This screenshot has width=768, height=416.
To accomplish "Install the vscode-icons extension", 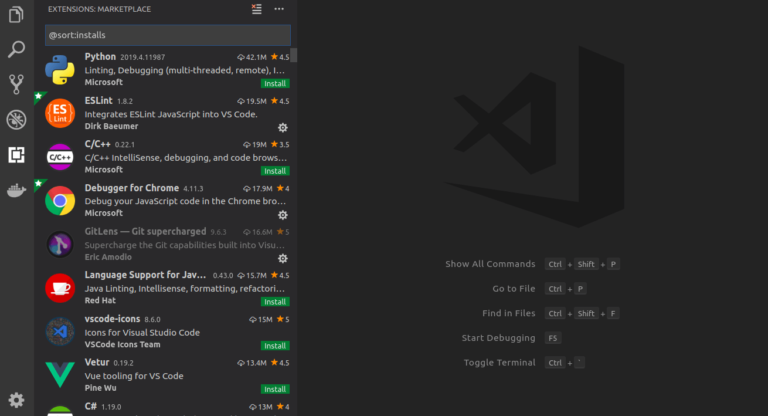I will point(275,346).
